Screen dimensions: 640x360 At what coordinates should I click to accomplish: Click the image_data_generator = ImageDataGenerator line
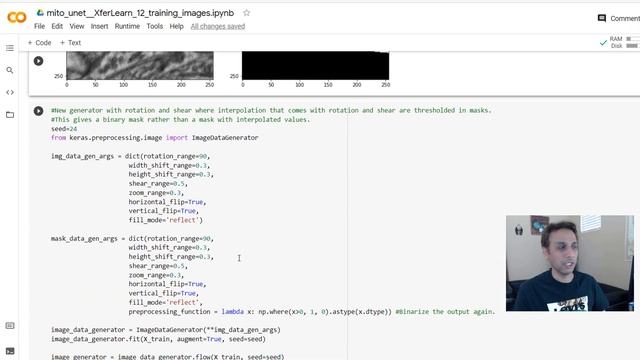point(166,330)
